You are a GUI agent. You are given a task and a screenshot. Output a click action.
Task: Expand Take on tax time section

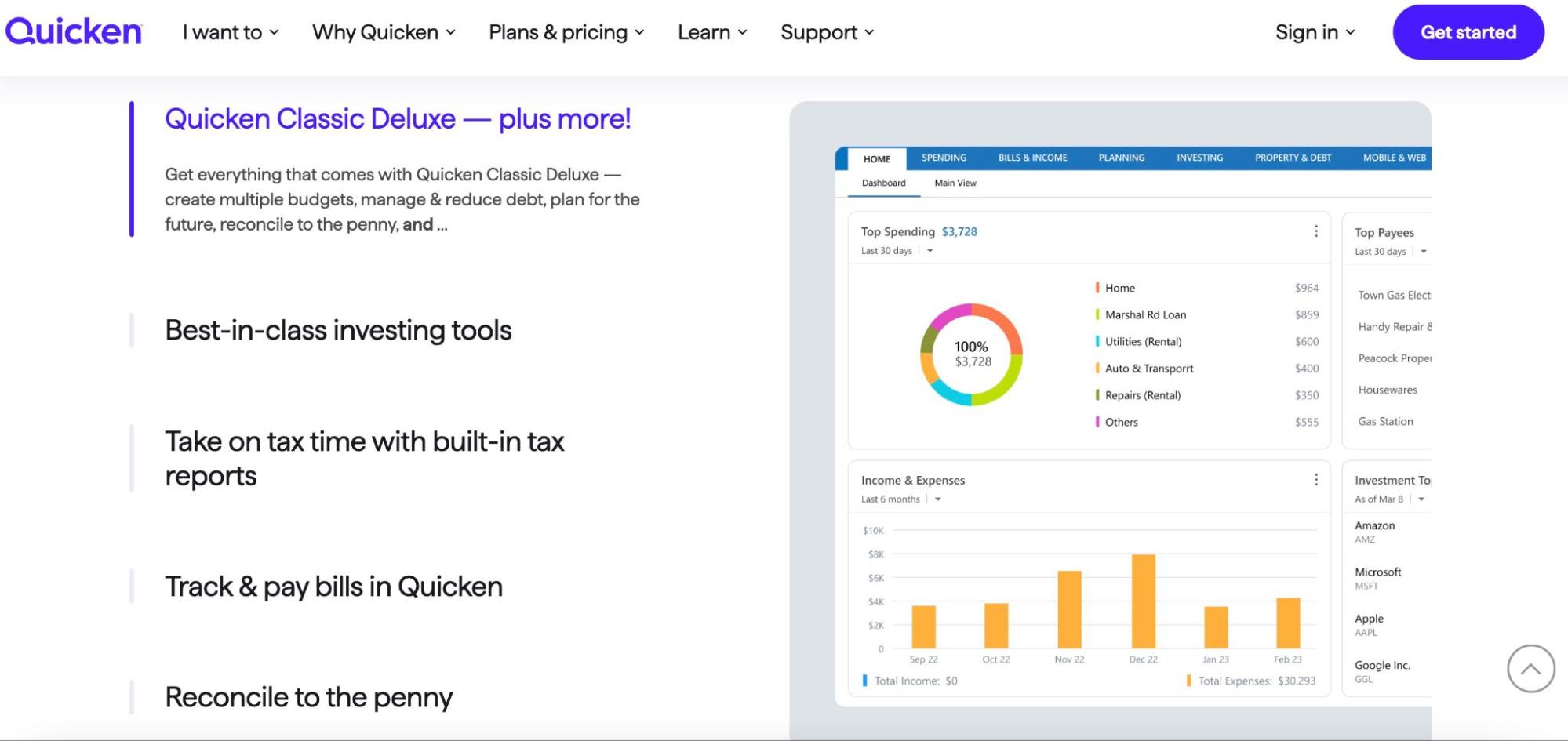point(364,458)
